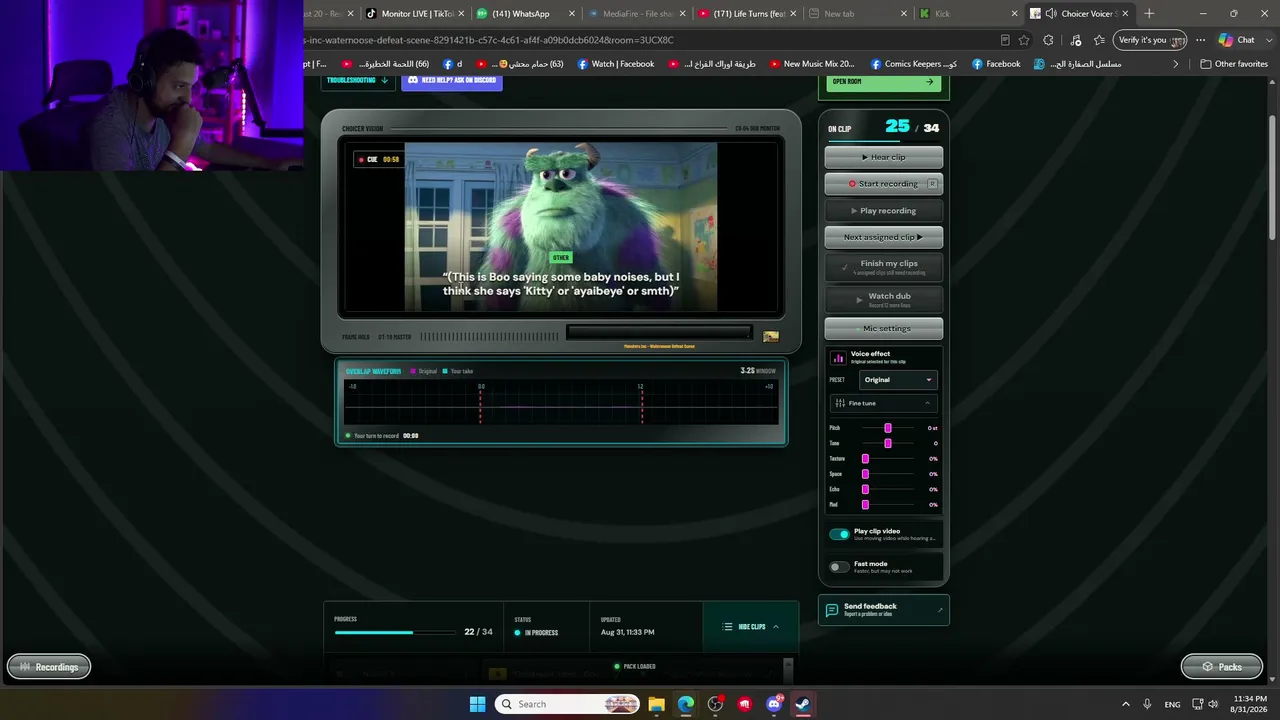Screen dimensions: 1280x720
Task: Open File Explorer from the taskbar
Action: [656, 704]
